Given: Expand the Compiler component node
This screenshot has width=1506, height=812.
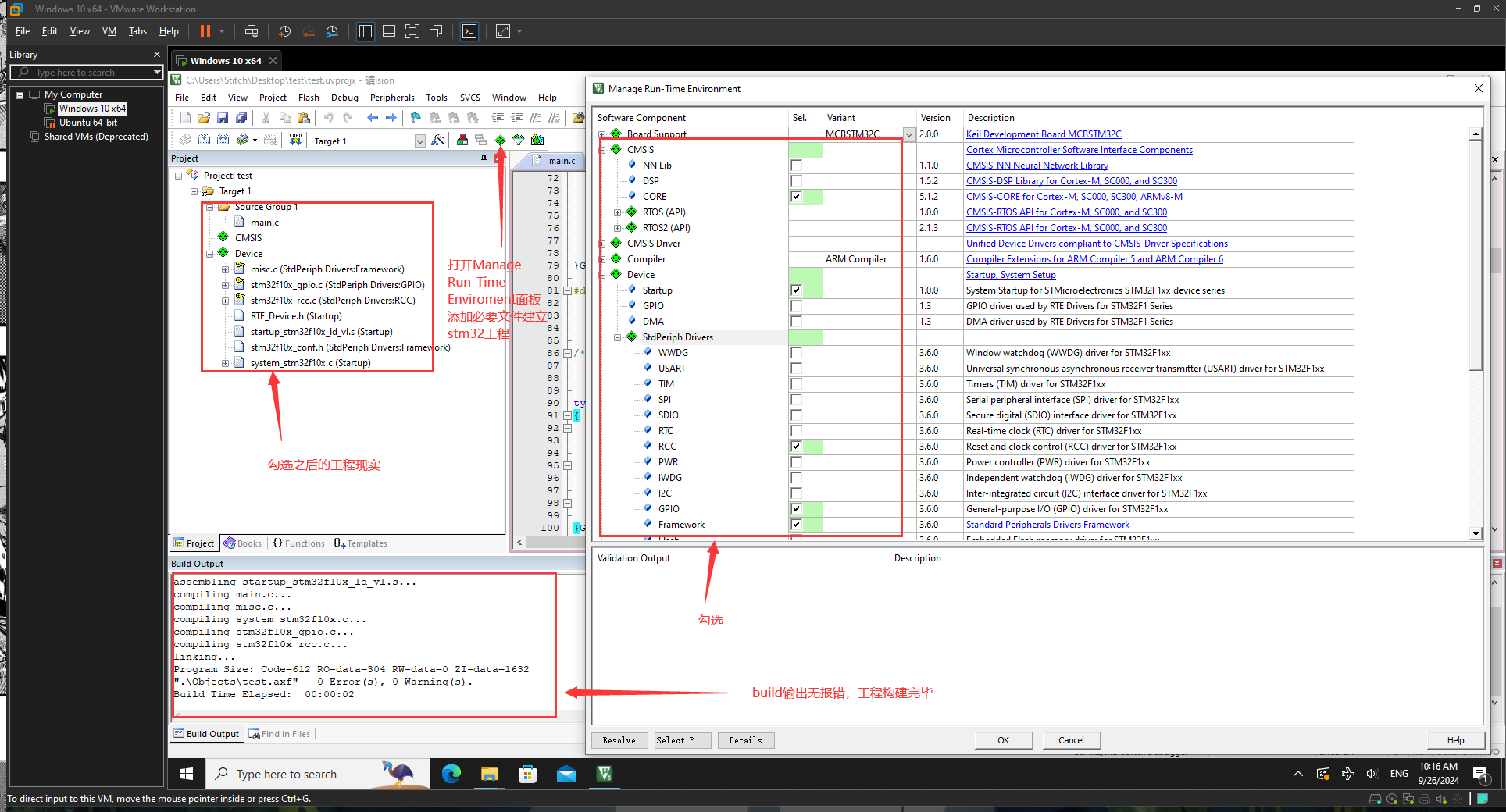Looking at the screenshot, I should click(x=602, y=259).
